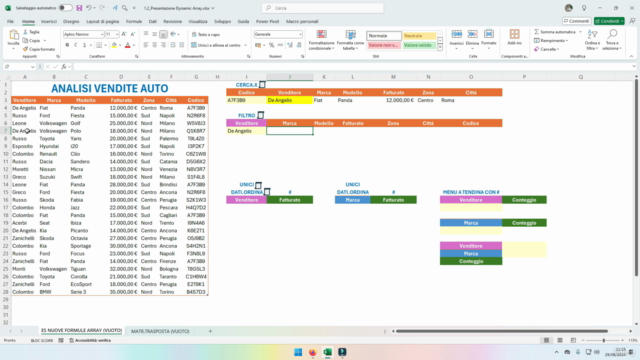
Task: Switch to the Dati tab
Action: tap(153, 21)
